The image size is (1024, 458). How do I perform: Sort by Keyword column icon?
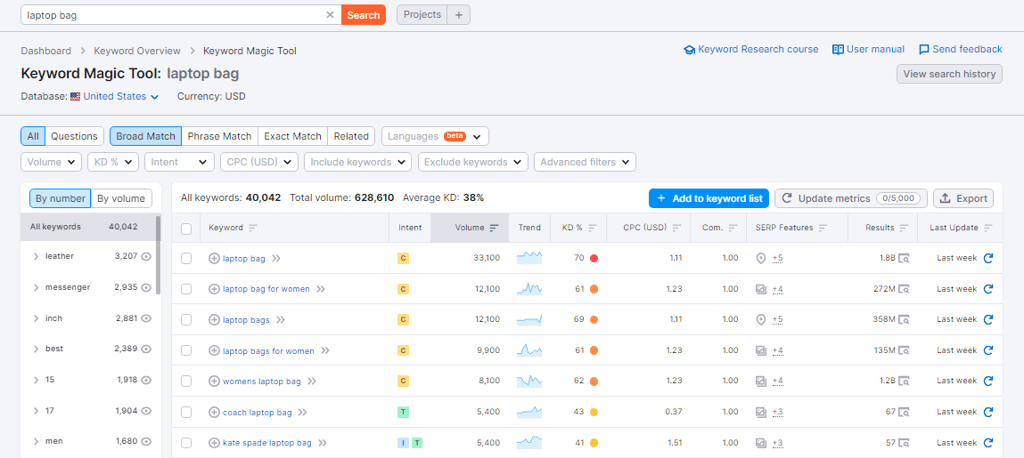point(253,228)
